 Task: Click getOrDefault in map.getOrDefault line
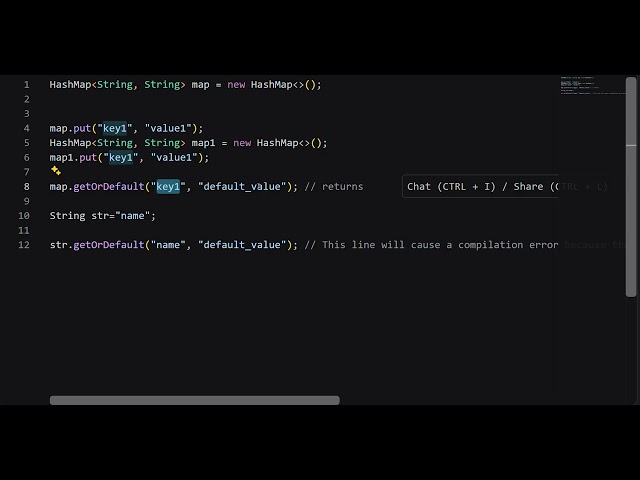point(109,187)
